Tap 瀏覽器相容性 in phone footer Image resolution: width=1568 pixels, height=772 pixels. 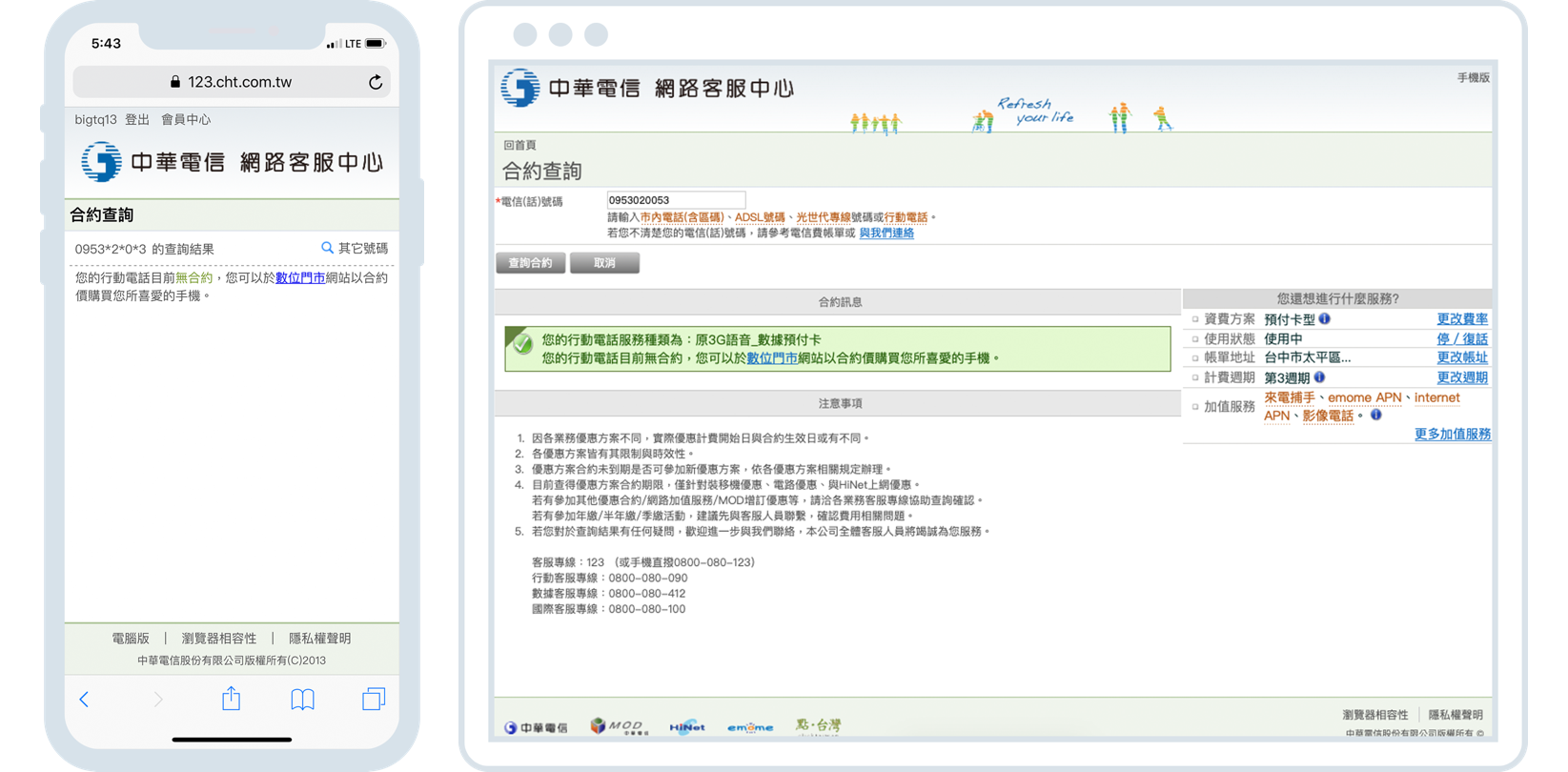tap(219, 639)
